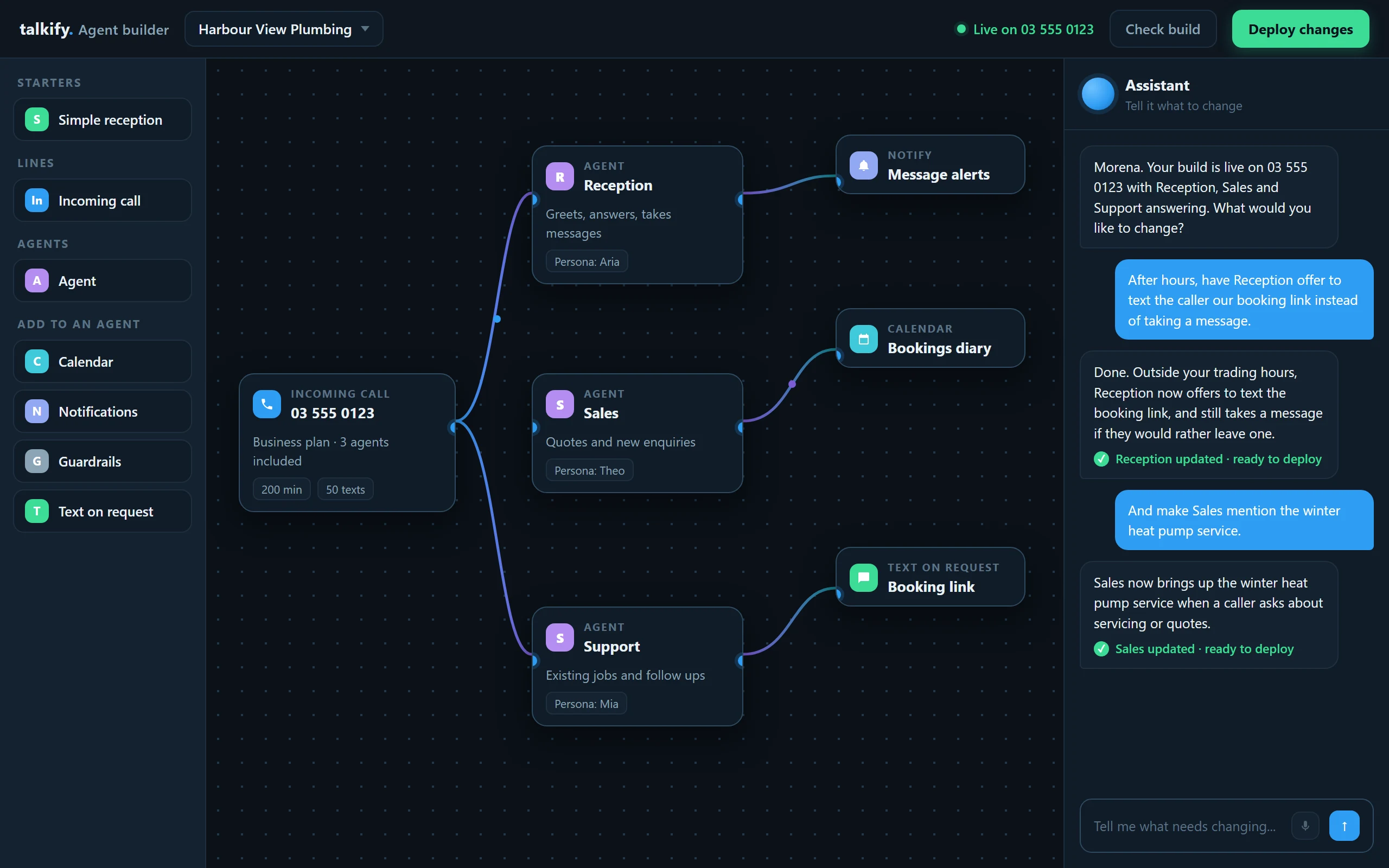The width and height of the screenshot is (1389, 868).
Task: Select the Guardrails sidebar item
Action: click(102, 462)
